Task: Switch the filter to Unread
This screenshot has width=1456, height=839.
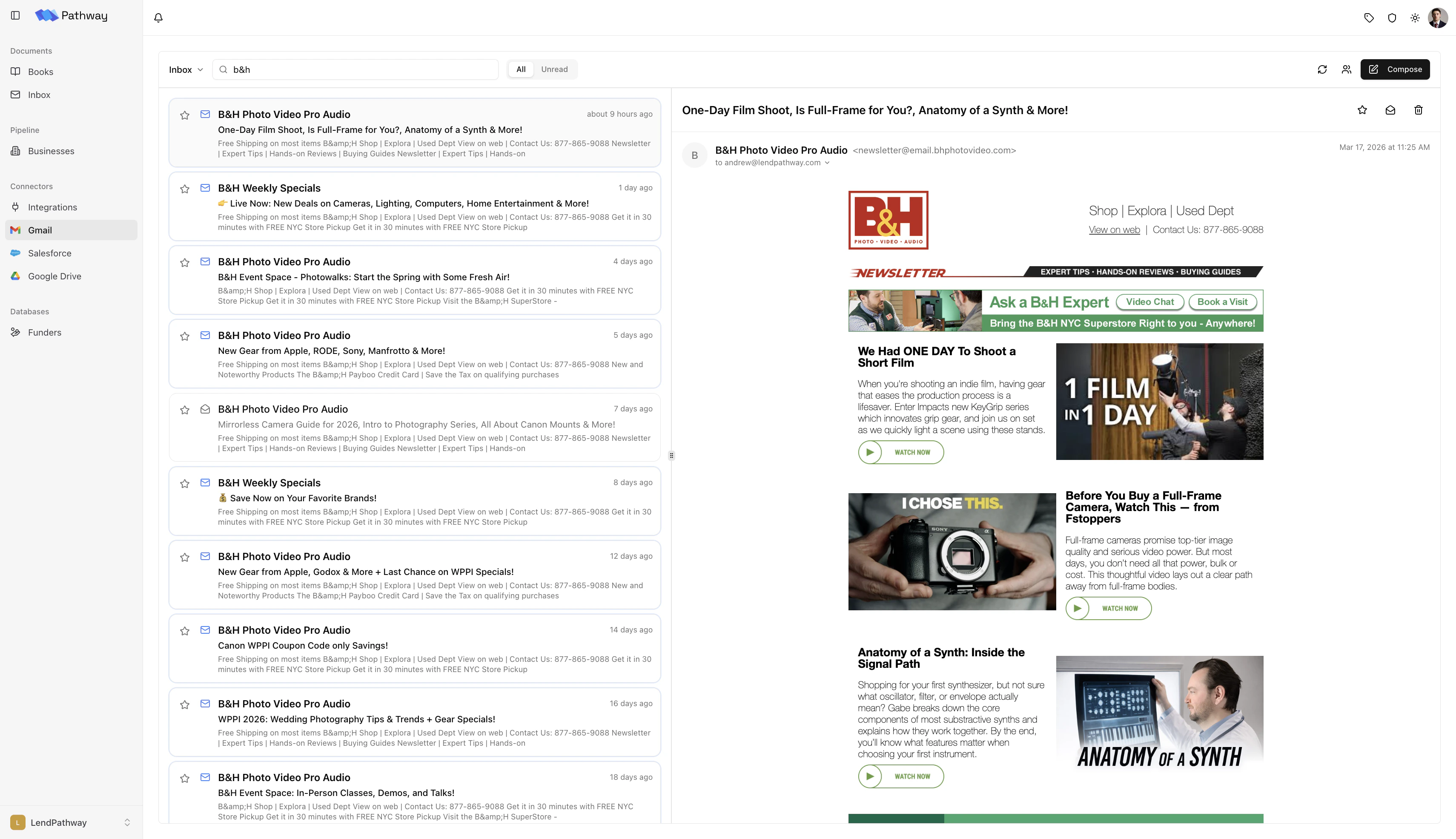Action: coord(554,69)
